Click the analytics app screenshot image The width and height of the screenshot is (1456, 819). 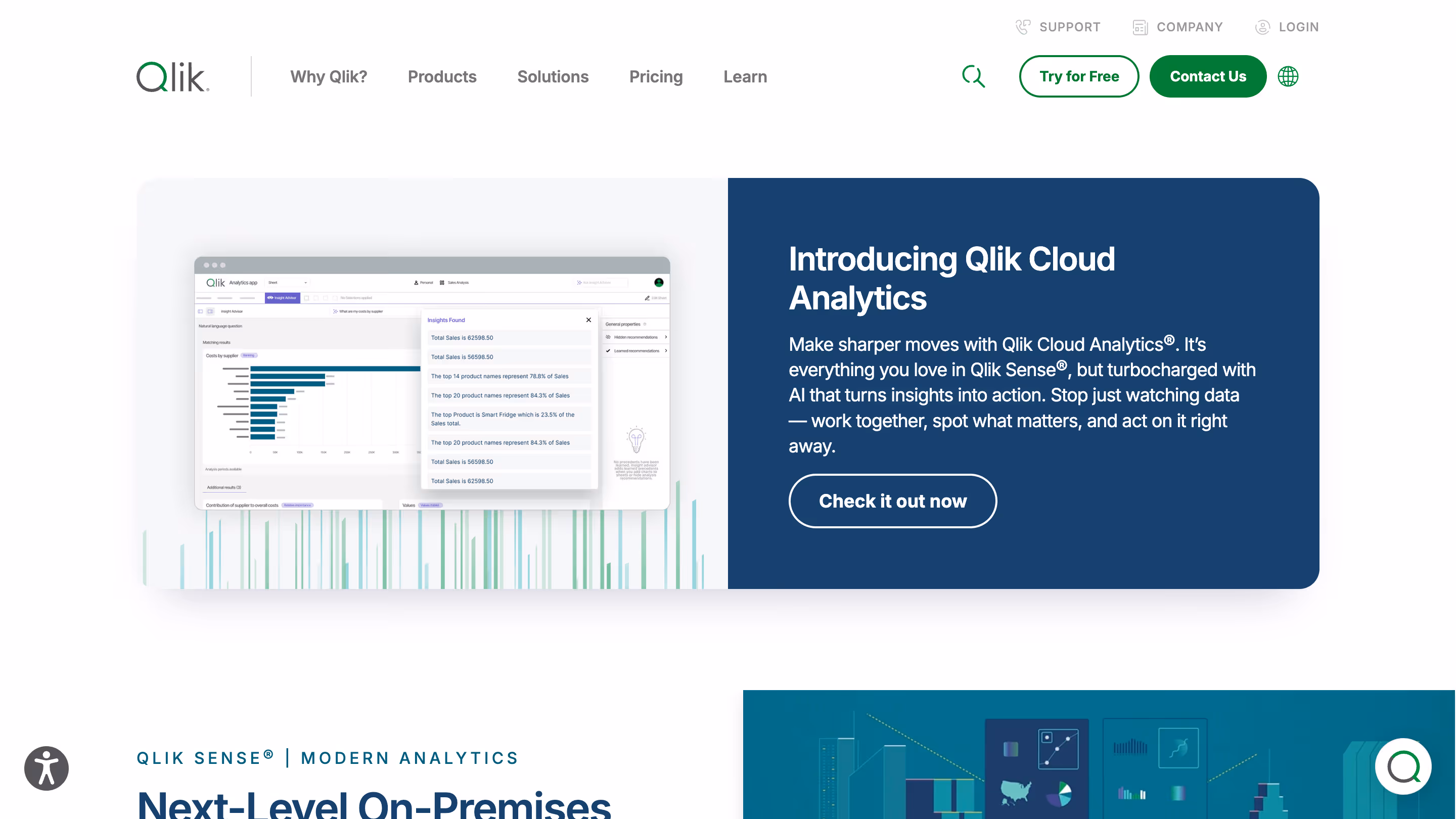coord(432,383)
